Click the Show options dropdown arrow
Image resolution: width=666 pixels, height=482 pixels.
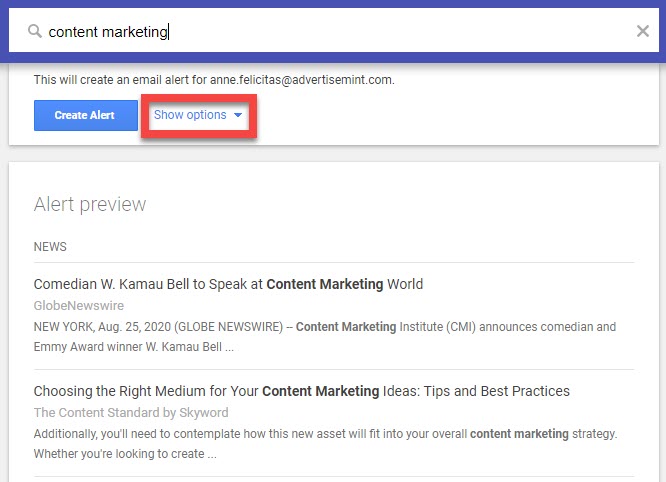[238, 115]
